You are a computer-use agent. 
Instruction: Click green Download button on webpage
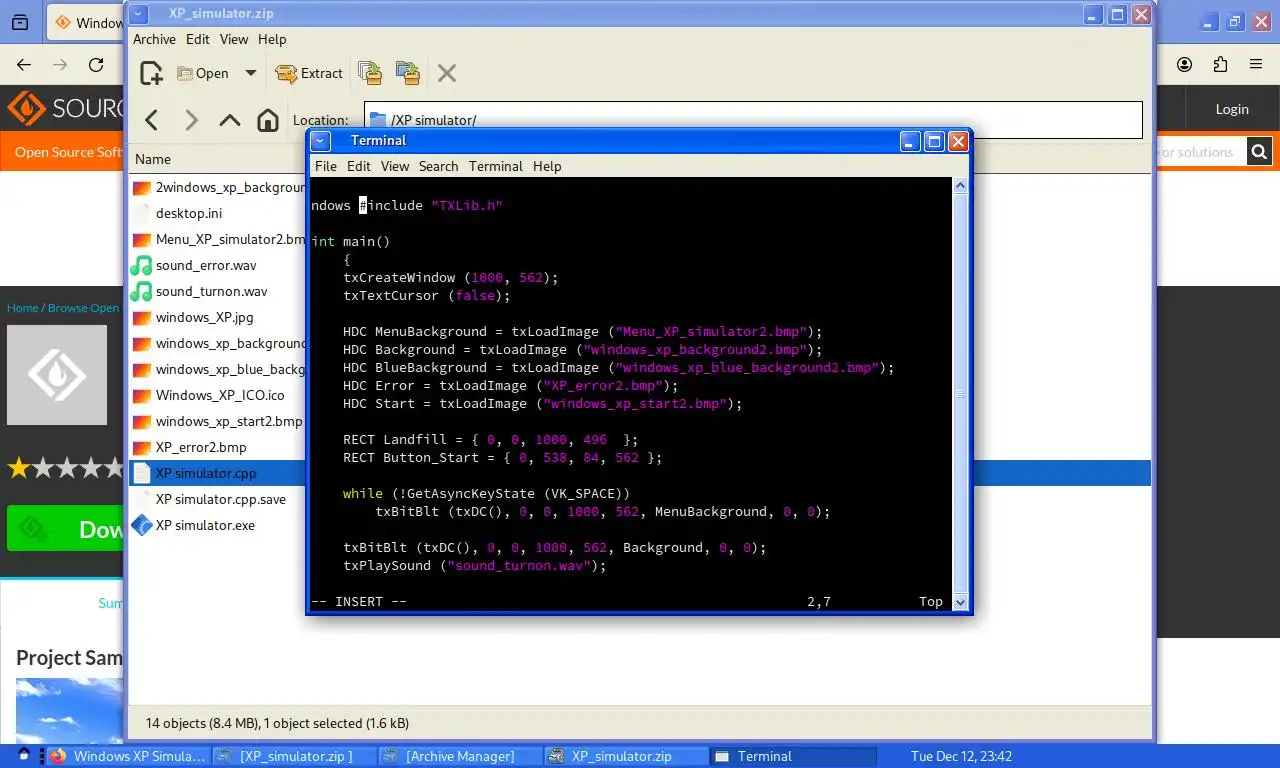(x=67, y=529)
